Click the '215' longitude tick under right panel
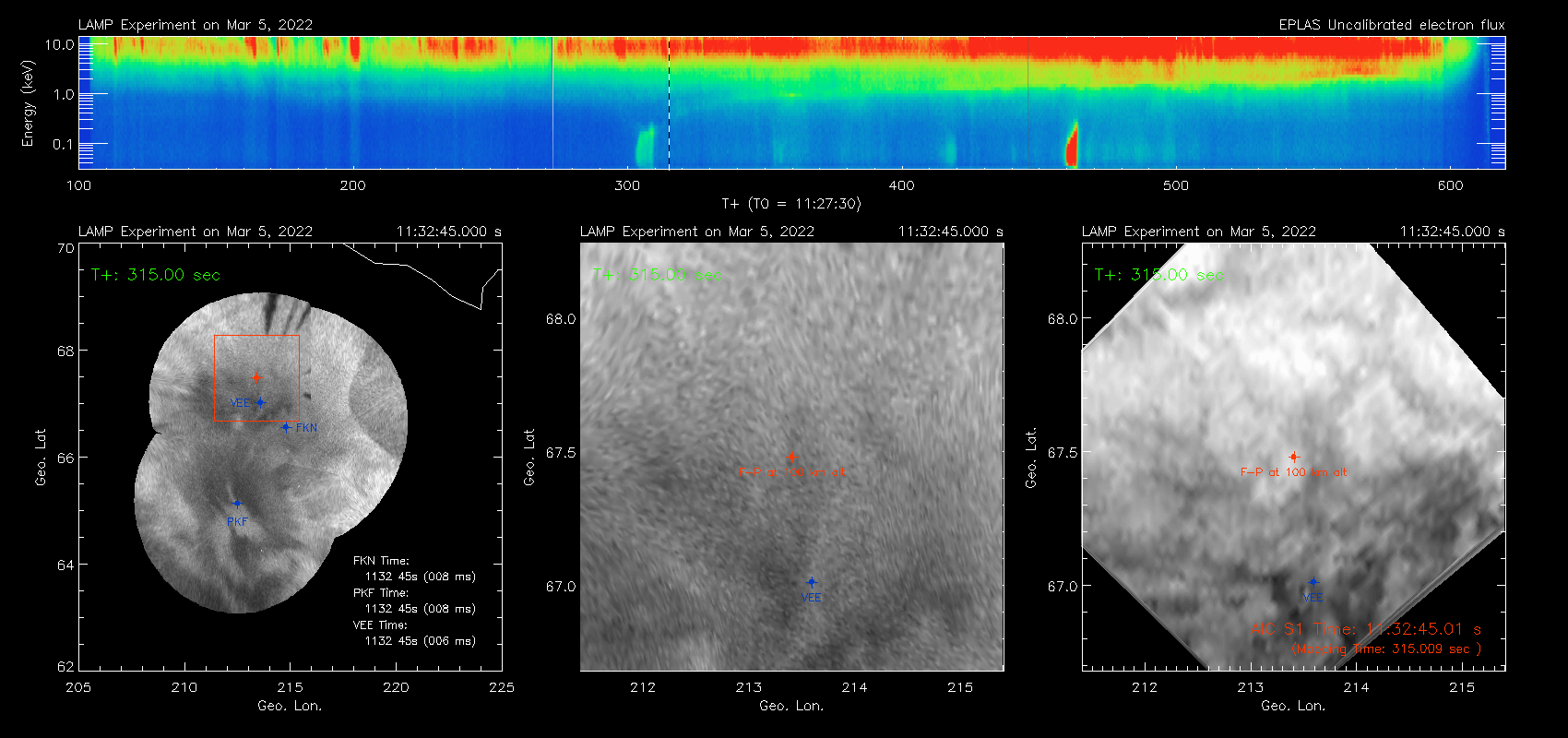The width and height of the screenshot is (1568, 738). tap(1462, 687)
